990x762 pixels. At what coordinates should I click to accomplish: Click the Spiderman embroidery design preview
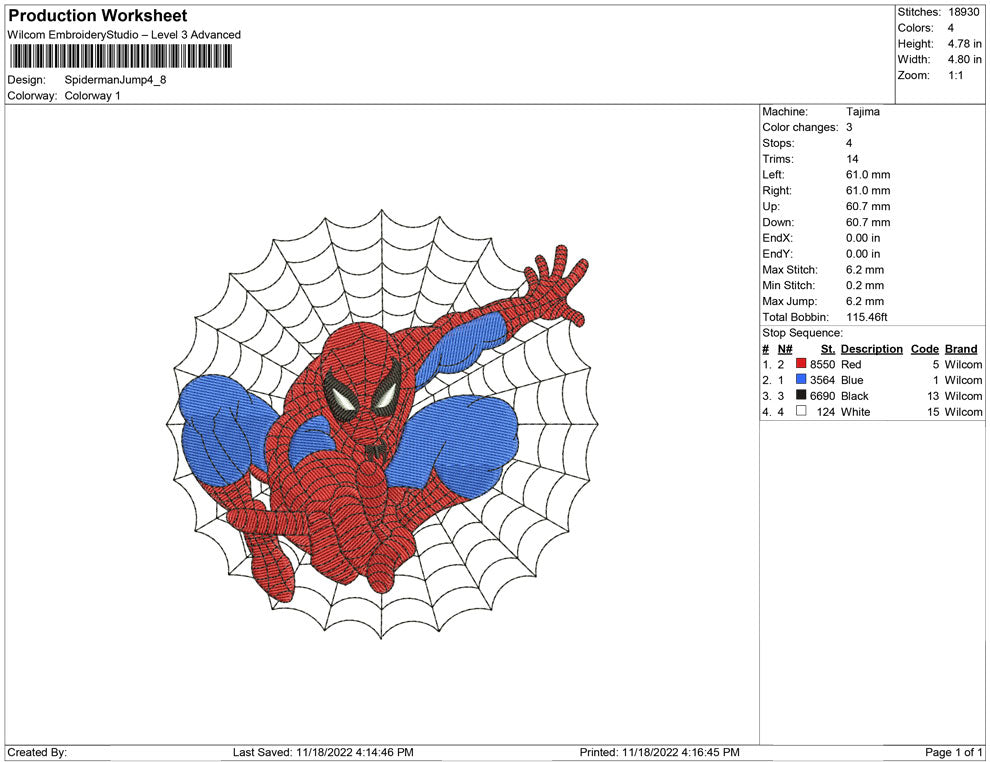click(x=381, y=424)
